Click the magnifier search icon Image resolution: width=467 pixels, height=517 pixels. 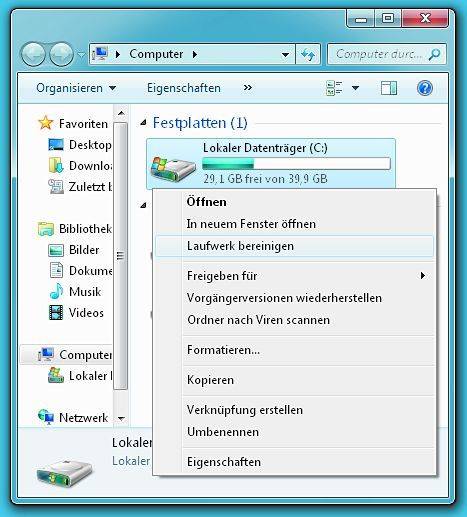435,54
